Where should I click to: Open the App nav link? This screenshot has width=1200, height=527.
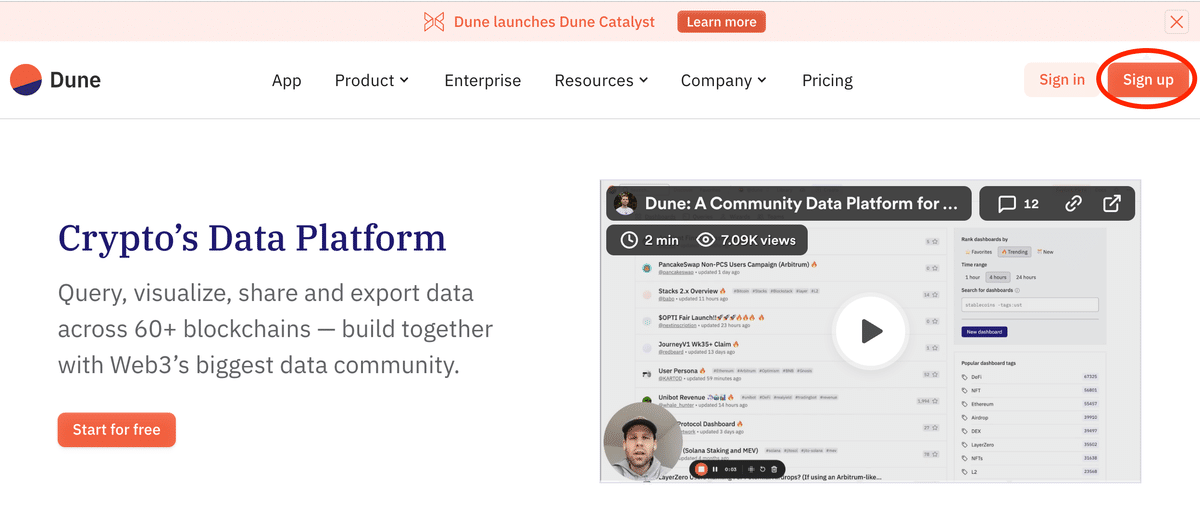pos(286,80)
